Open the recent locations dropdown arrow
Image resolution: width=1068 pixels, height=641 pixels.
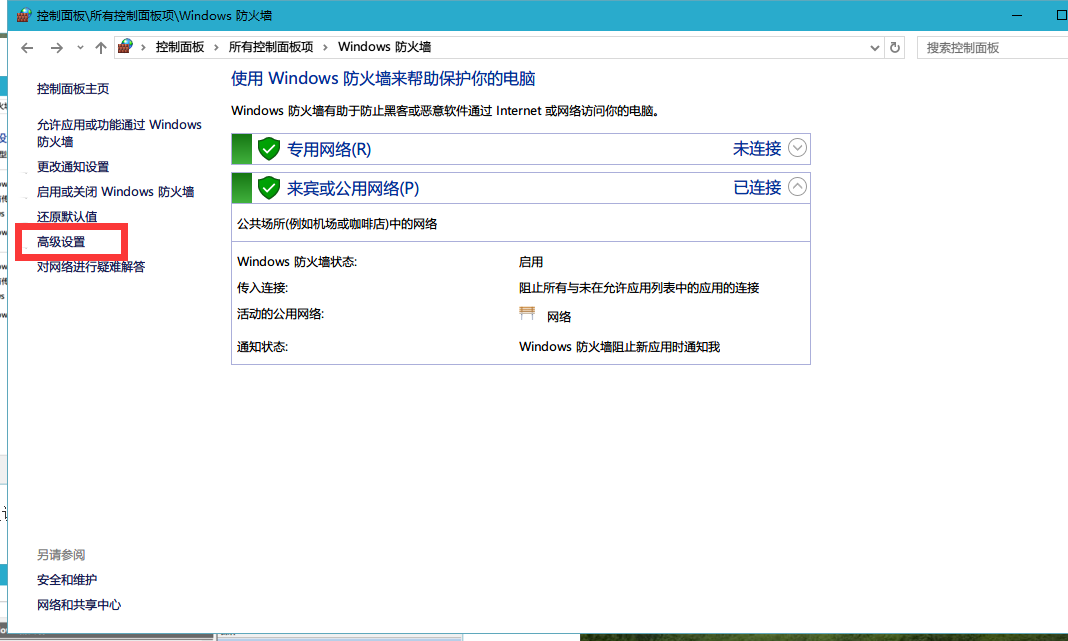point(80,48)
